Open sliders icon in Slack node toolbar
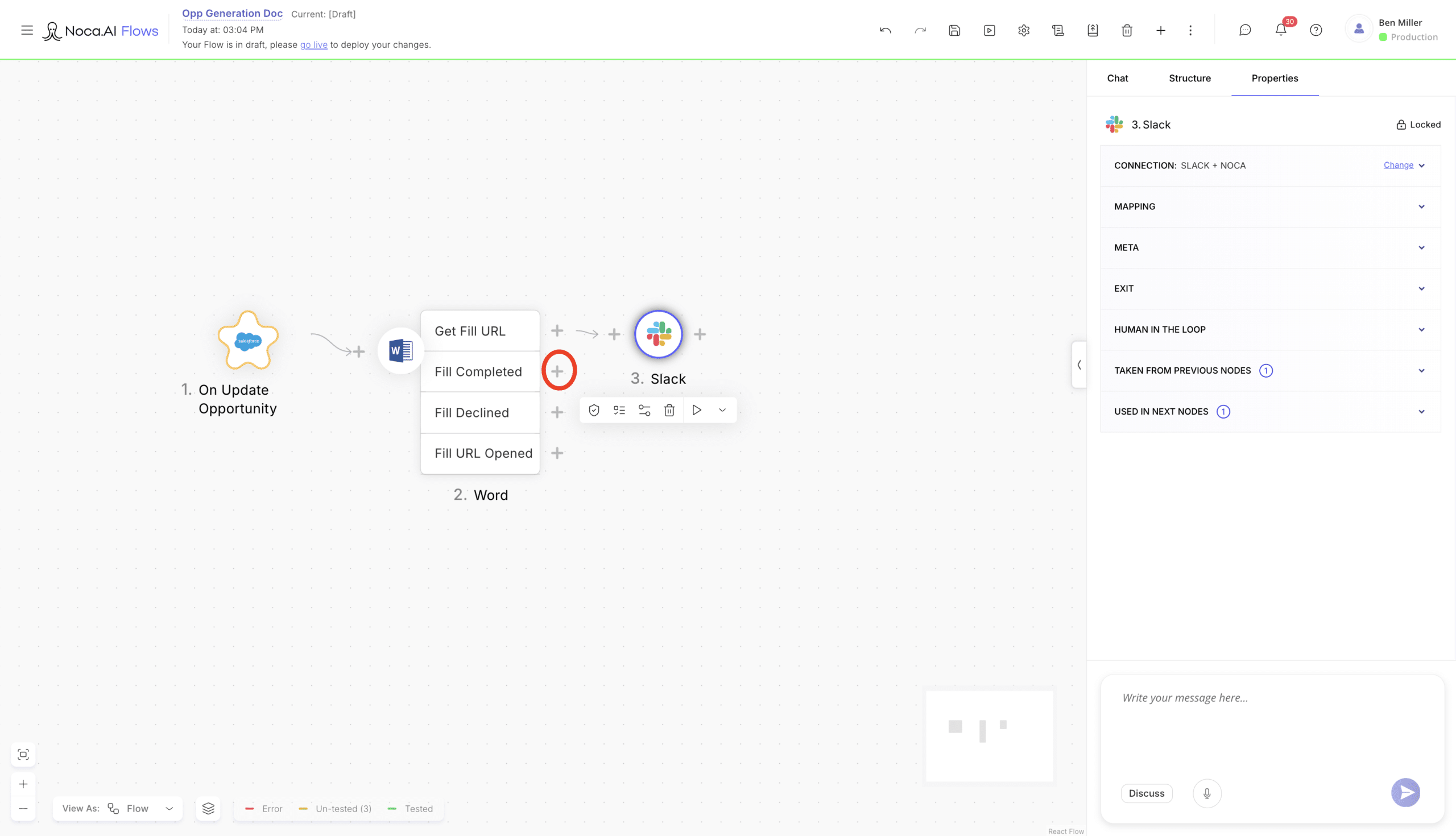 point(644,410)
